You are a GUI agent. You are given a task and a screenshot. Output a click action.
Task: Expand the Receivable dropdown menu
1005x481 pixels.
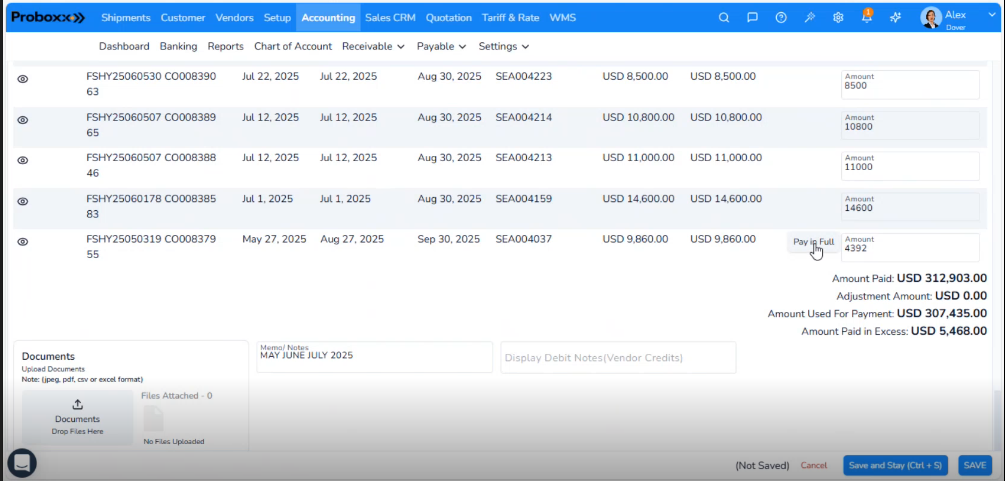(x=373, y=46)
